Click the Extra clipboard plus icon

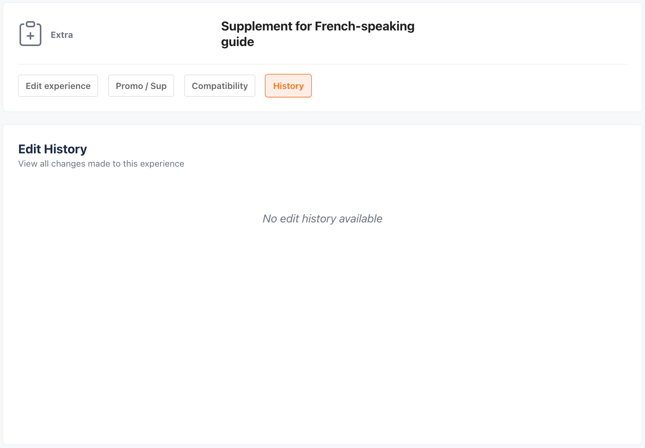pyautogui.click(x=31, y=34)
